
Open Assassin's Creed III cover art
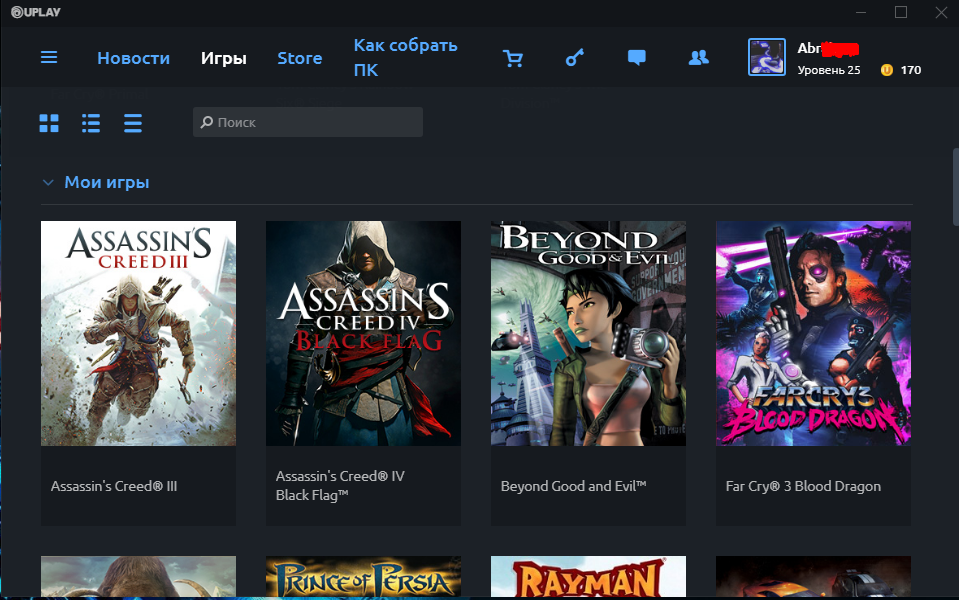tap(138, 333)
